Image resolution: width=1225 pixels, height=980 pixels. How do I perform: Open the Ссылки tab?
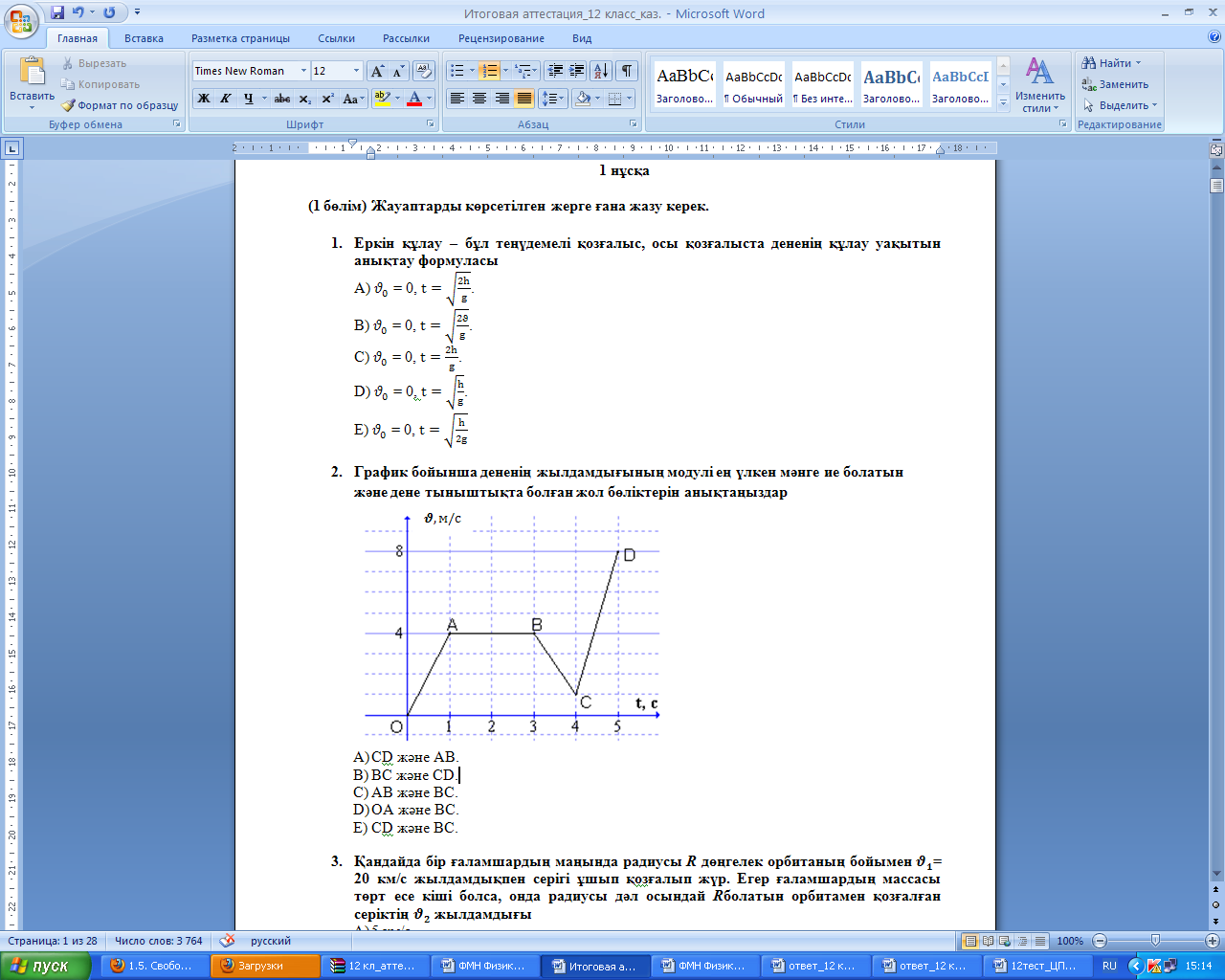click(337, 38)
